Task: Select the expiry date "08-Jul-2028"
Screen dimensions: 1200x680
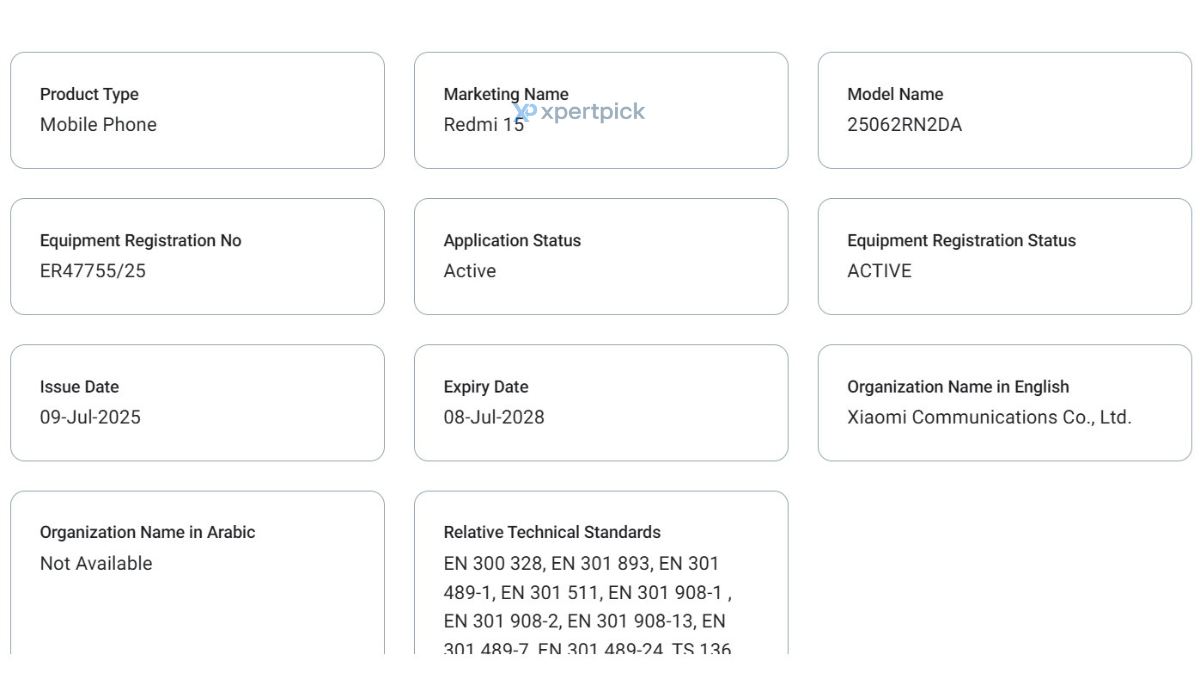Action: click(494, 417)
